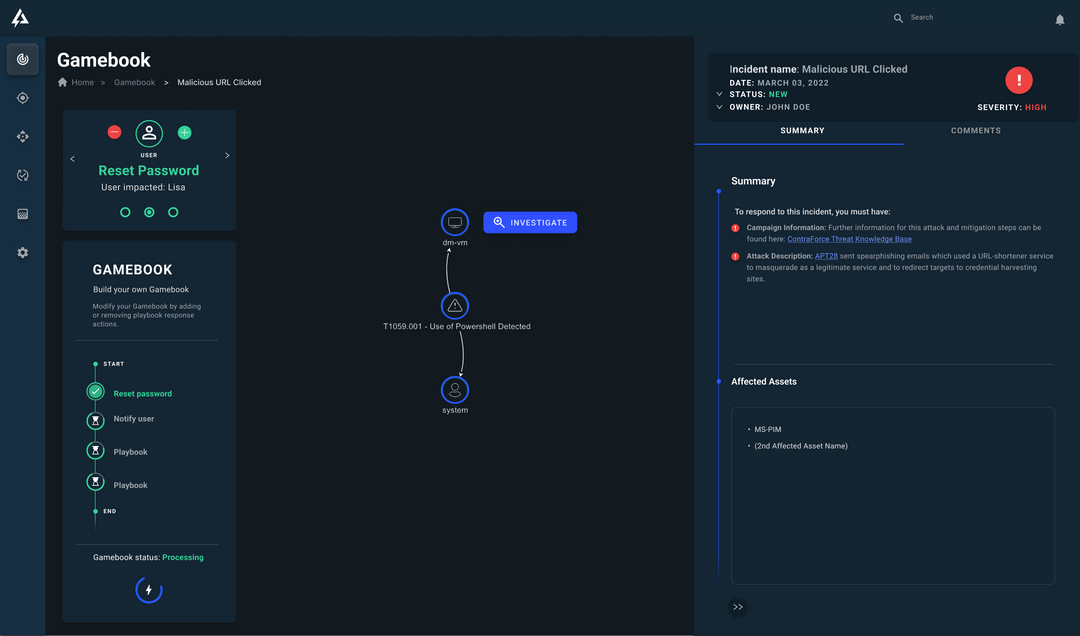
Task: Select the dm-vm computer node
Action: pos(455,222)
